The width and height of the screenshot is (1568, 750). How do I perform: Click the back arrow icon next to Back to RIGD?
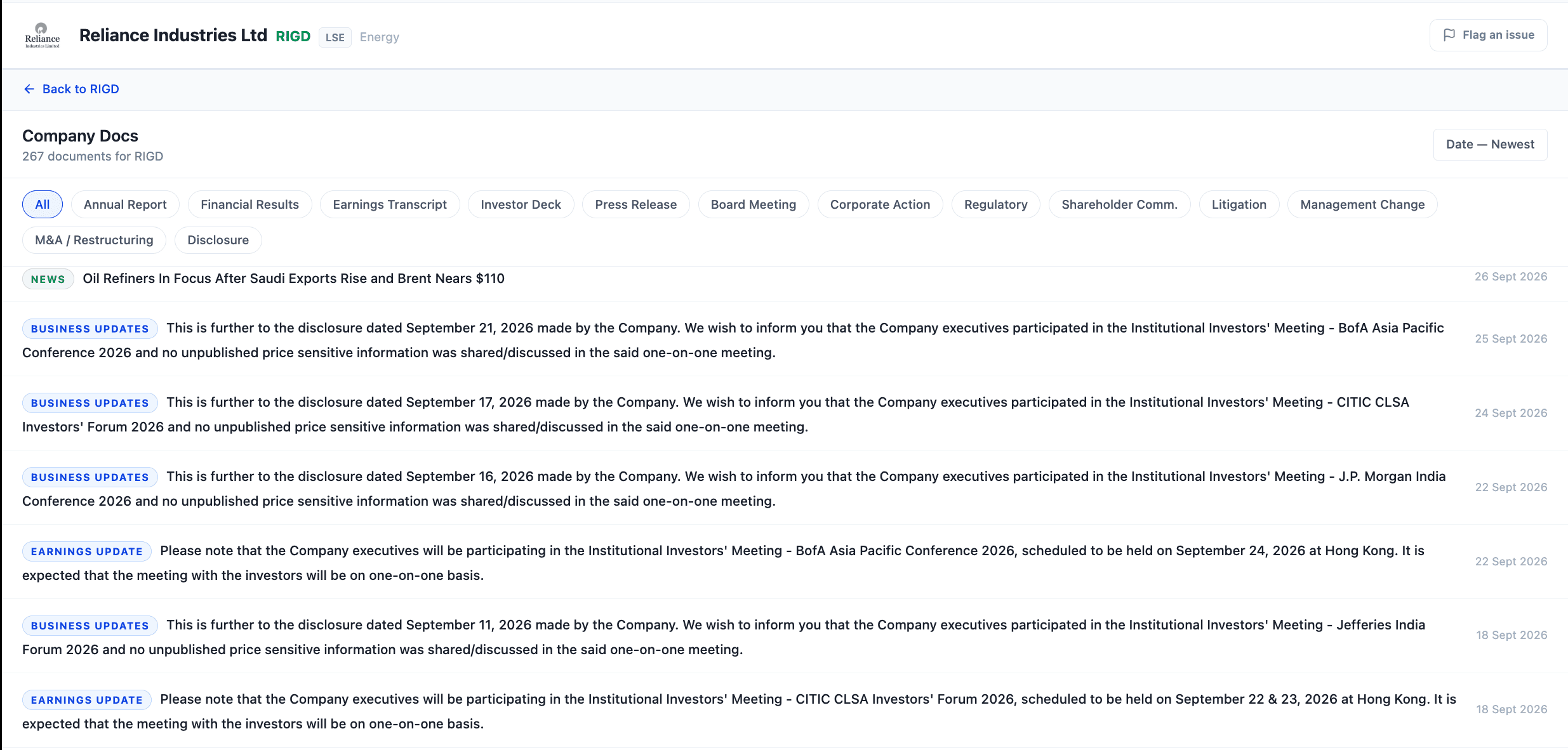click(x=29, y=89)
